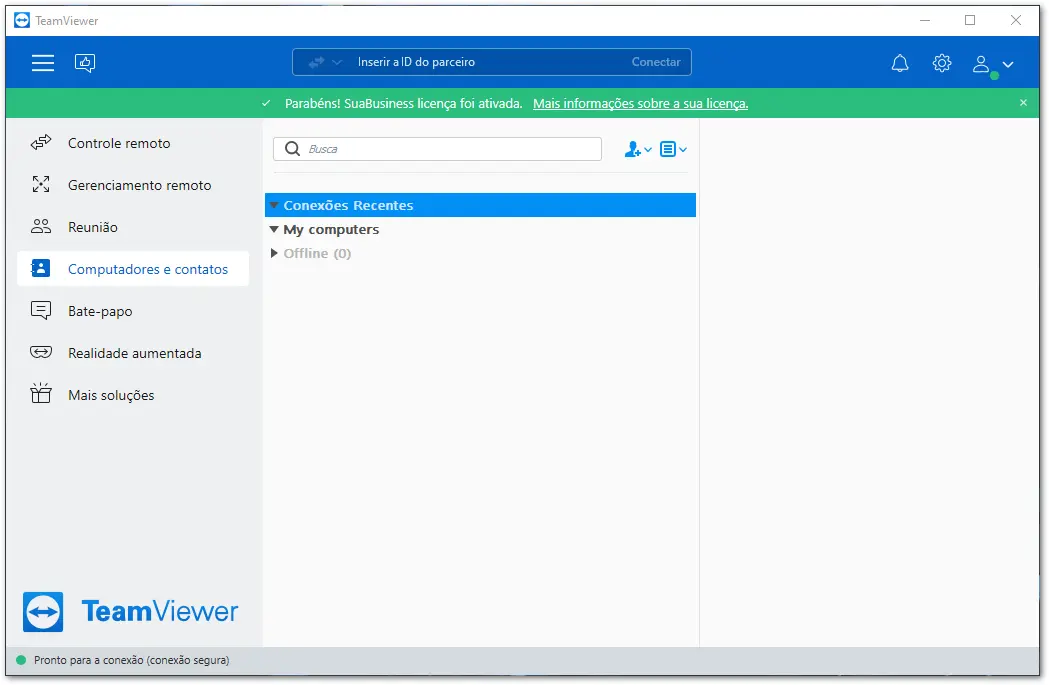Select Computadores e contatos

[x=134, y=269]
